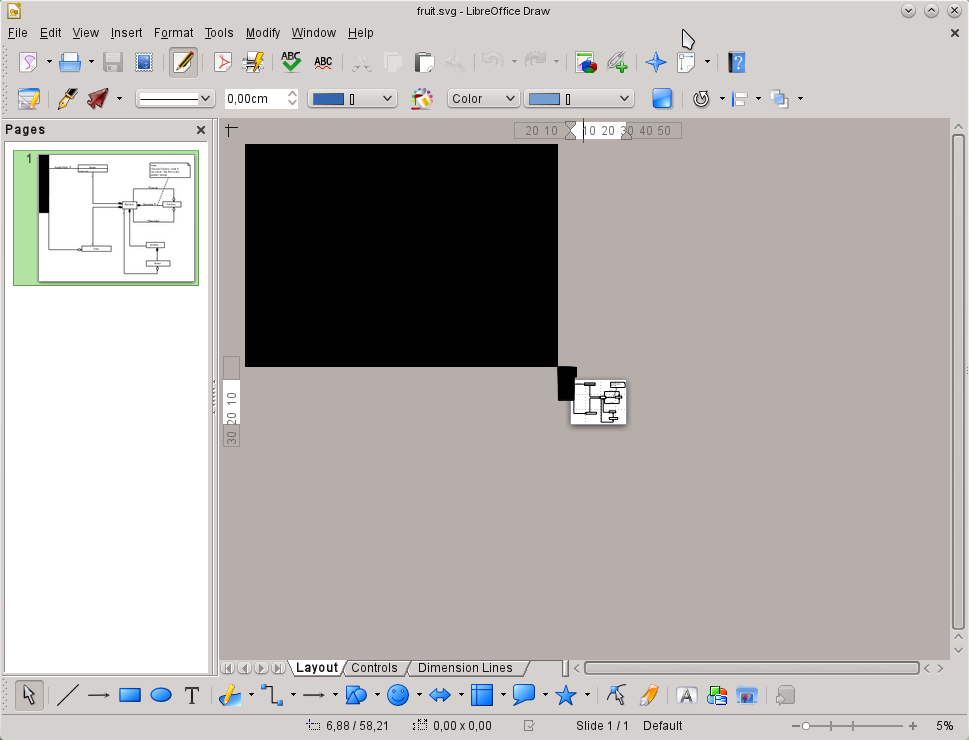The height and width of the screenshot is (740, 969).
Task: Click the Spelling check icon
Action: tap(291, 63)
